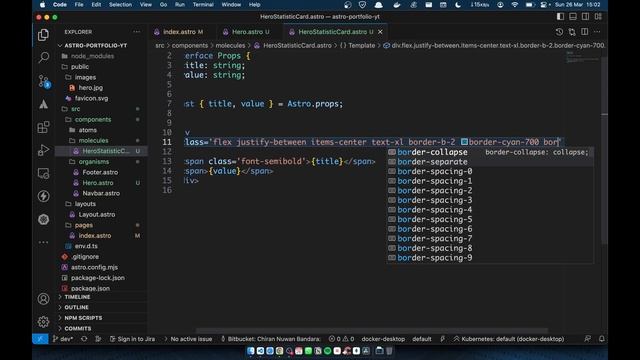Click the editor minimap
The image size is (640, 360).
click(x=582, y=57)
